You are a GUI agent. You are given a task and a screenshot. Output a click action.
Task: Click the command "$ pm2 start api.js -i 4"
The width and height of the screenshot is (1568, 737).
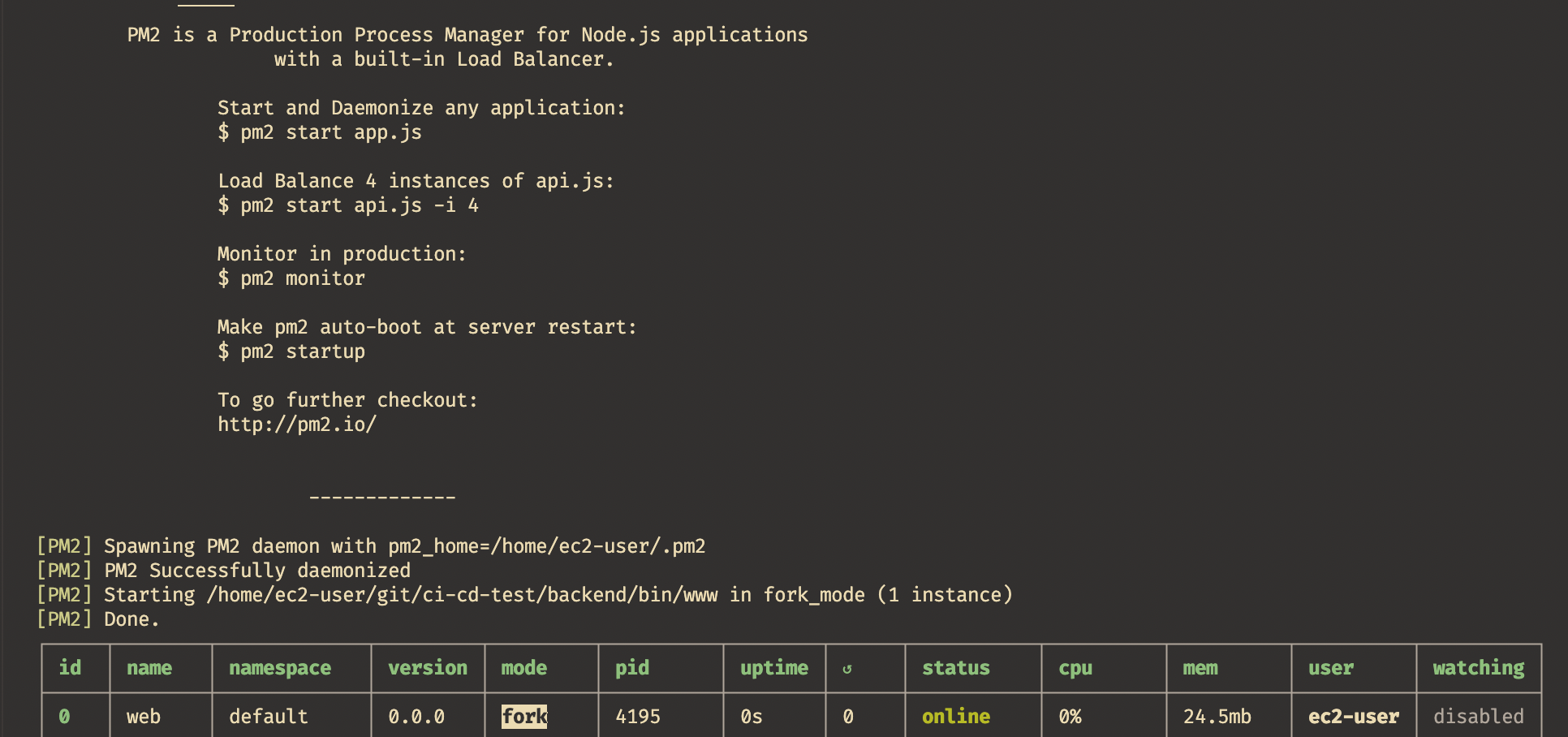tap(348, 205)
